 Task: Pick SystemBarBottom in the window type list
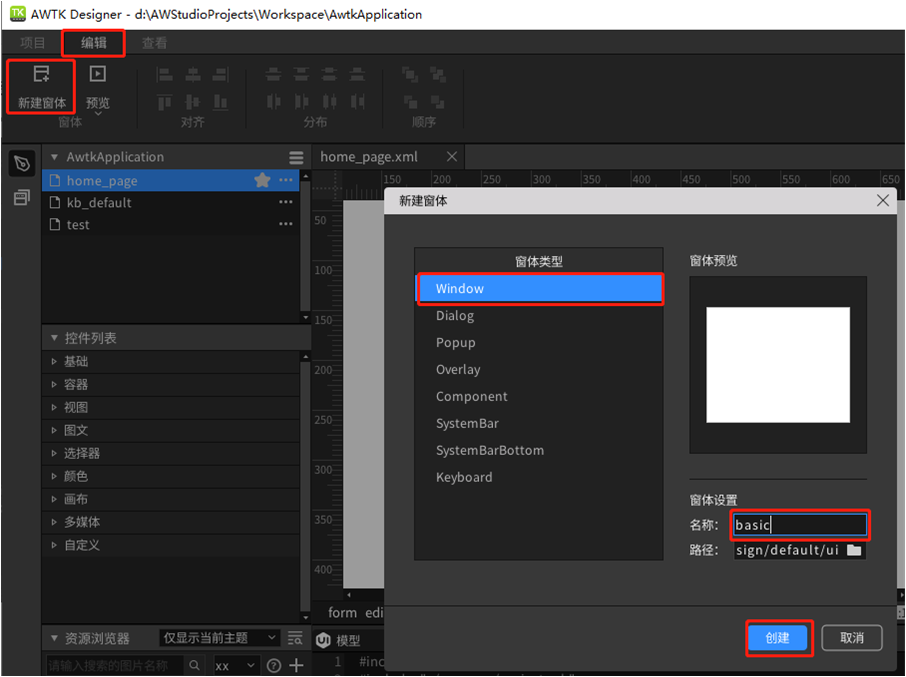(540, 451)
